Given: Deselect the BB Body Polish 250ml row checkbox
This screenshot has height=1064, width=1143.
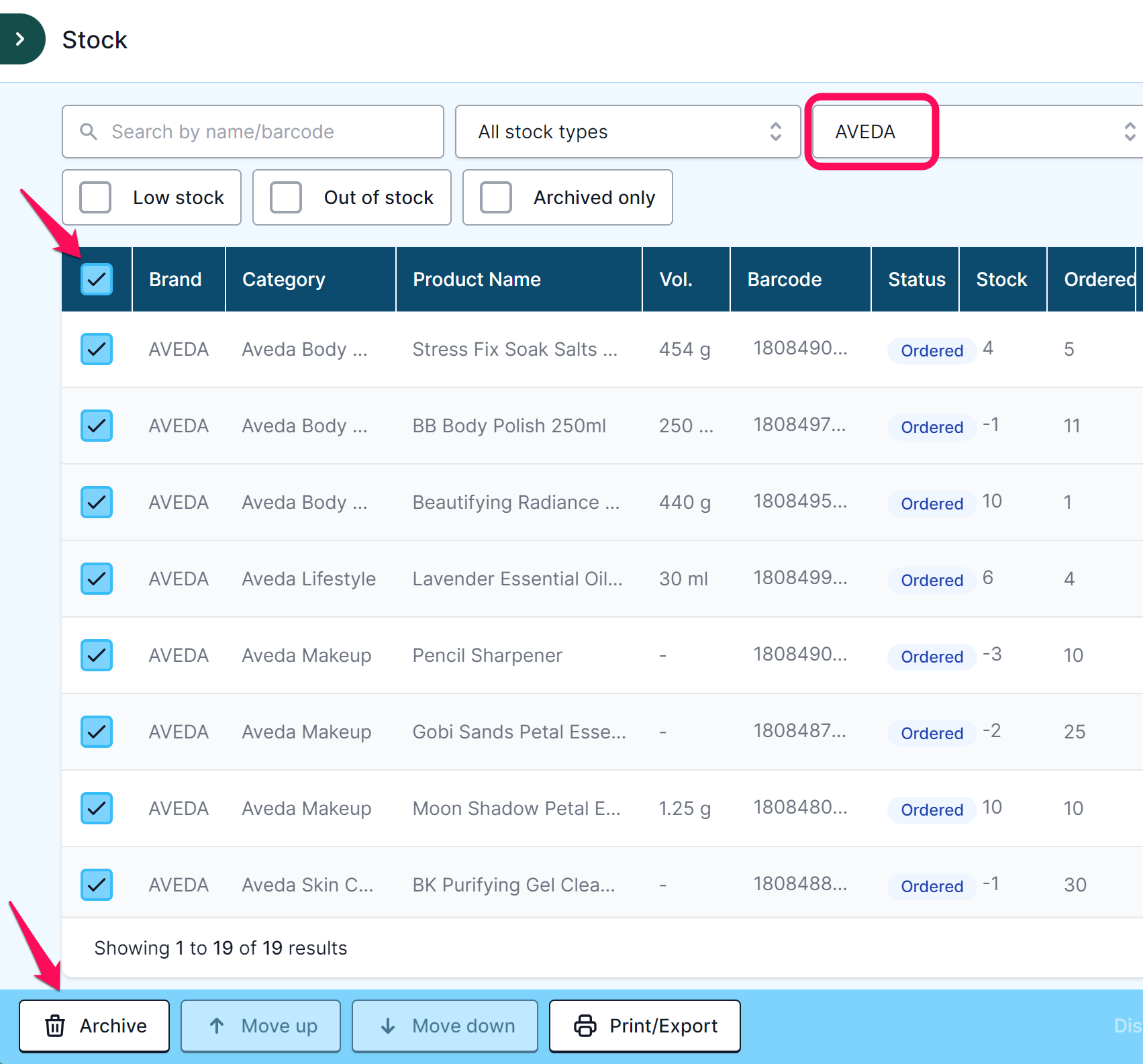Looking at the screenshot, I should [97, 426].
